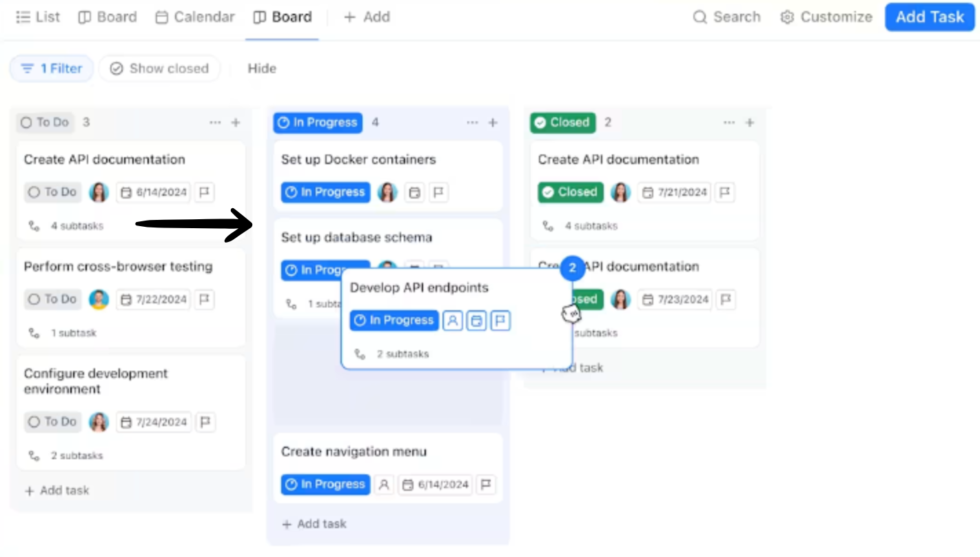Image resolution: width=980 pixels, height=557 pixels.
Task: Click priority flag on Perform cross-browser testing
Action: (204, 299)
